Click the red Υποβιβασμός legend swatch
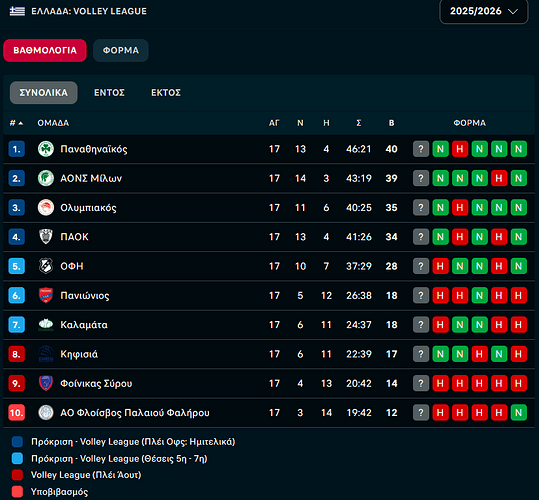This screenshot has width=539, height=500. pyautogui.click(x=17, y=491)
